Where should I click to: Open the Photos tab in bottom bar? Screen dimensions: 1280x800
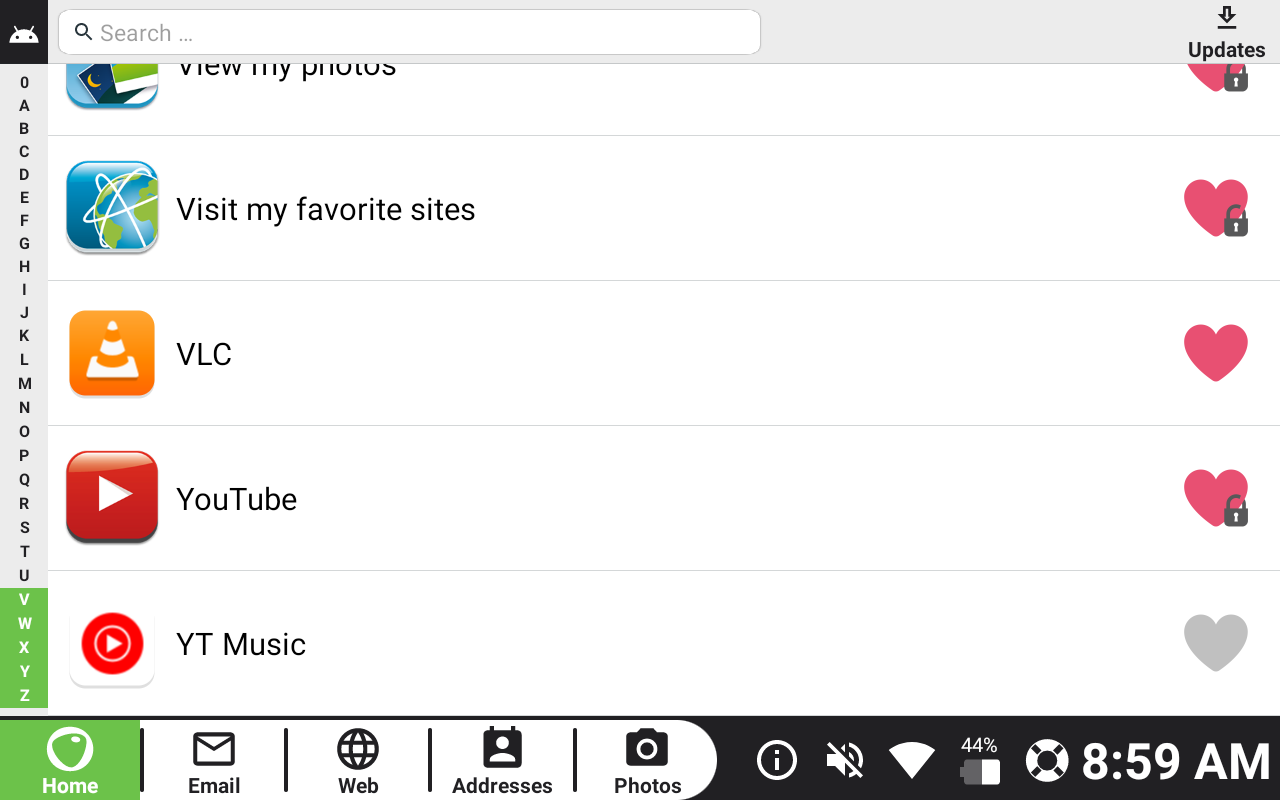[647, 762]
